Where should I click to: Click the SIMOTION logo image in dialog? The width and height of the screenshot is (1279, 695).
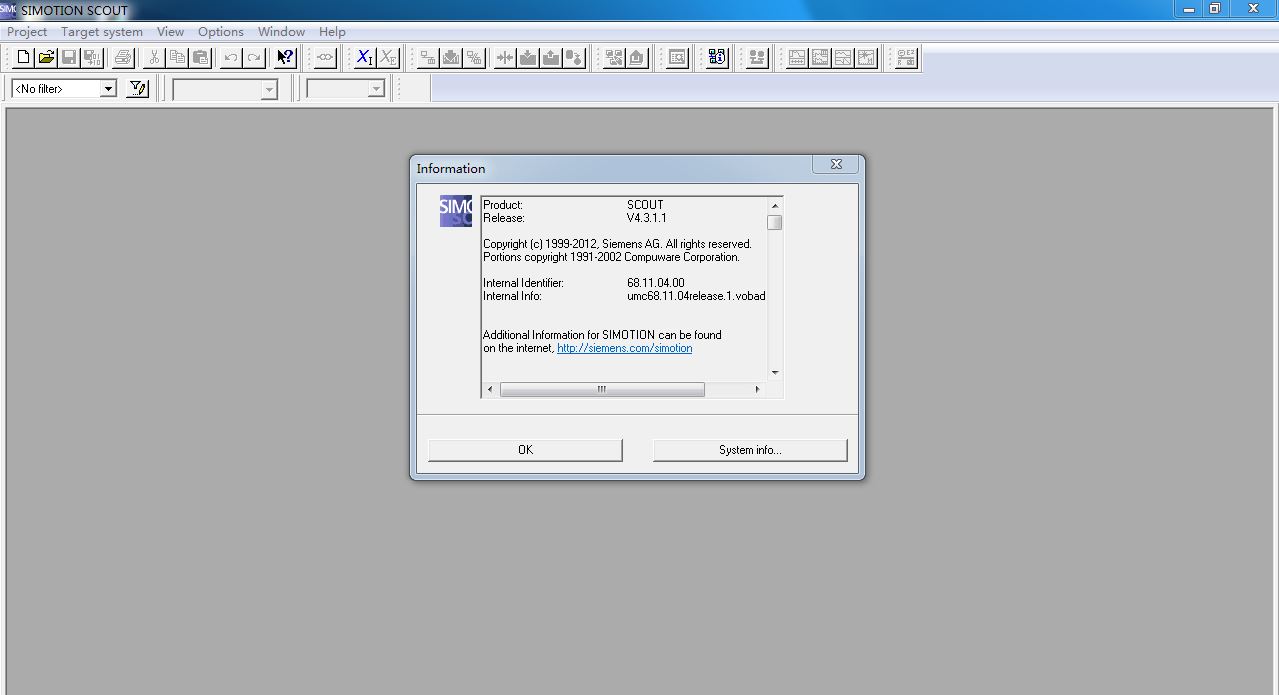(456, 212)
